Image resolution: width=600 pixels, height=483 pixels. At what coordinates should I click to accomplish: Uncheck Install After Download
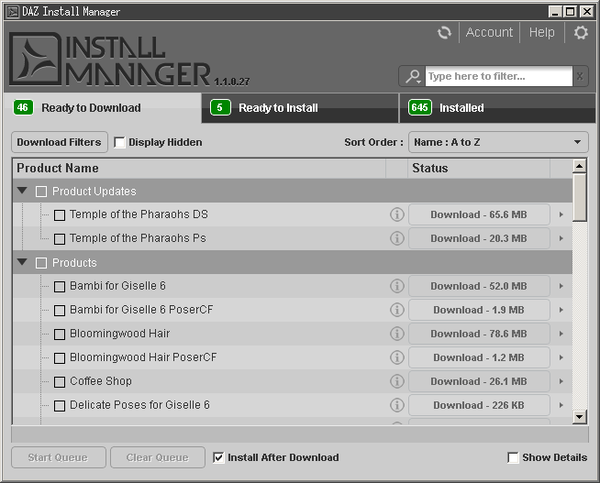[218, 457]
